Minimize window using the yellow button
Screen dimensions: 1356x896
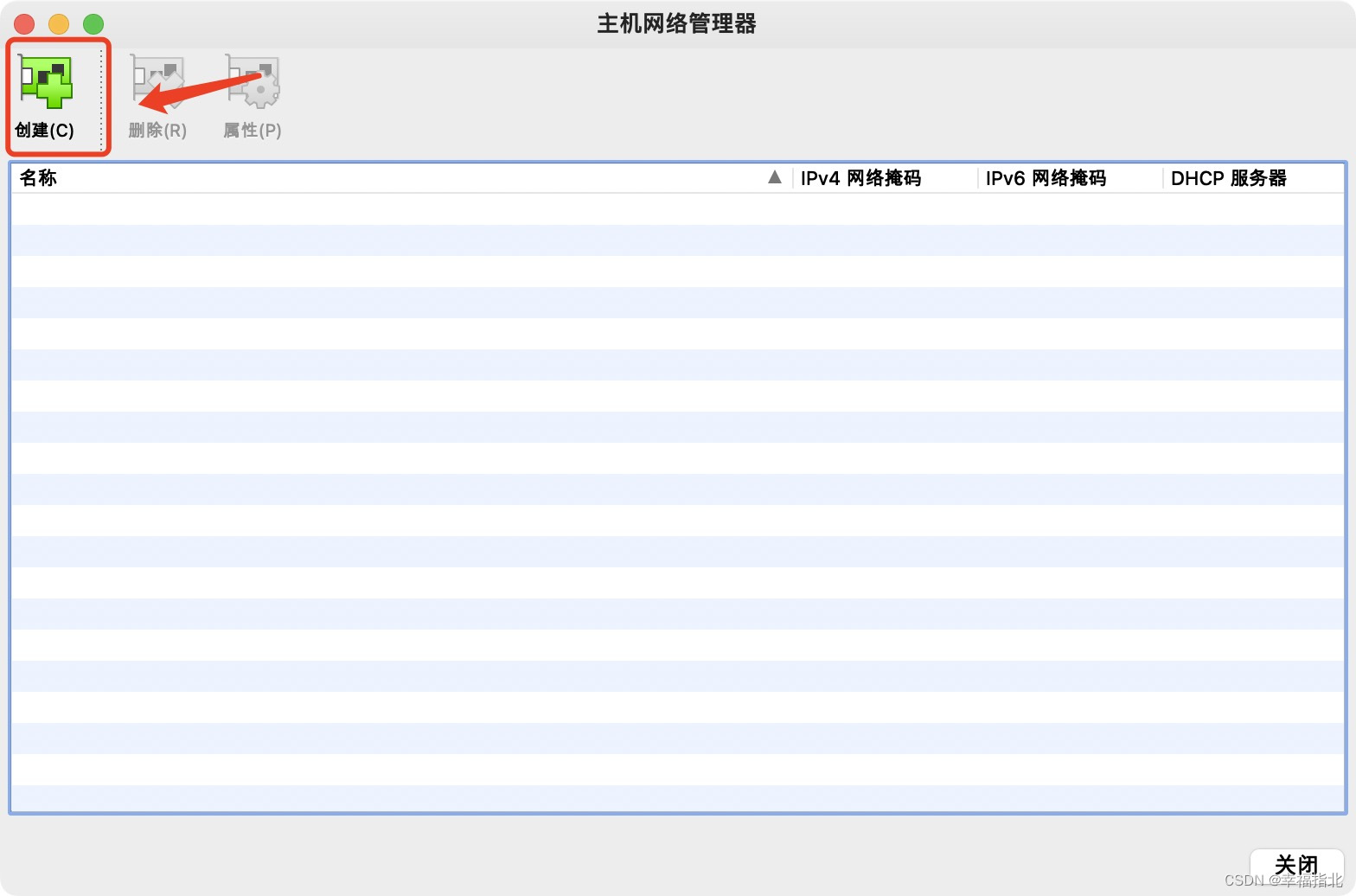(59, 24)
